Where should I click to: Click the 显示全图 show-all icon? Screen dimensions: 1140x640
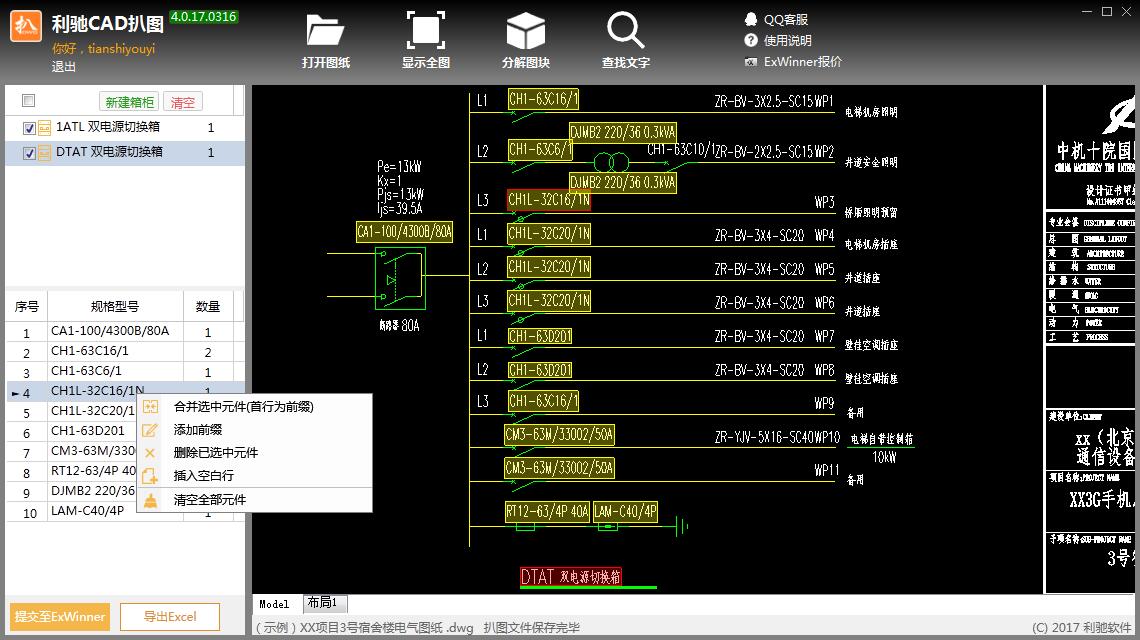(425, 31)
